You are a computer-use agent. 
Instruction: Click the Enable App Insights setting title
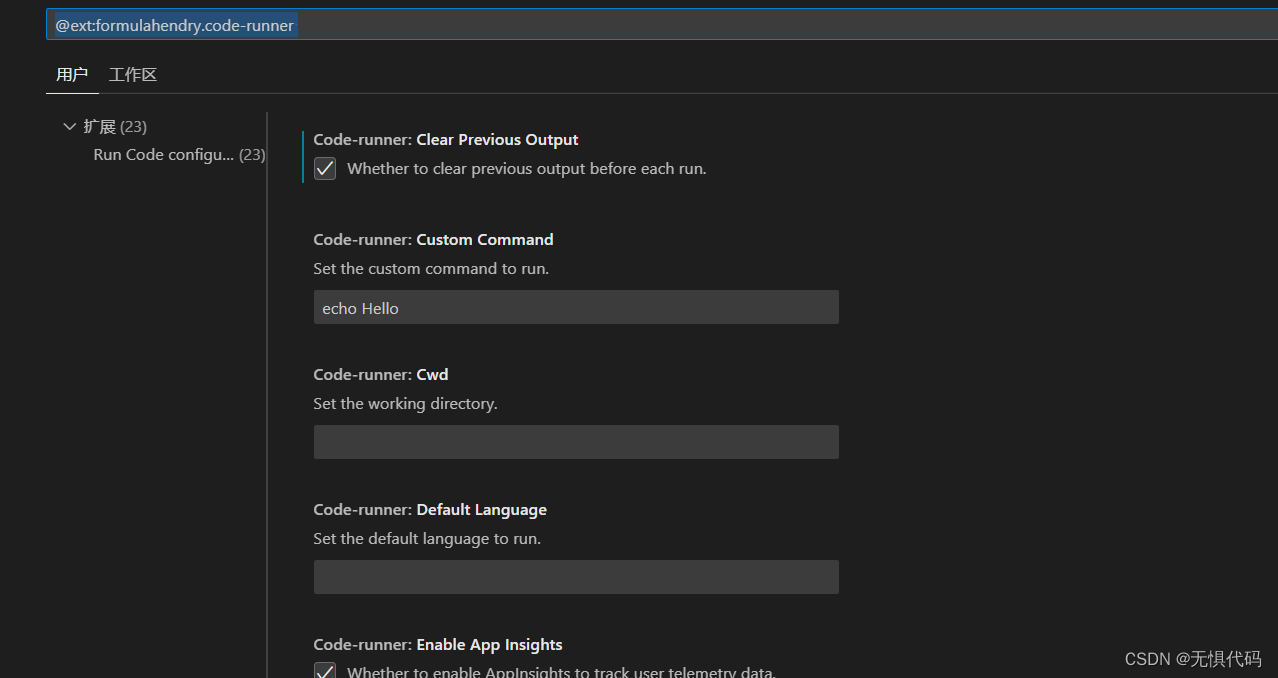438,645
